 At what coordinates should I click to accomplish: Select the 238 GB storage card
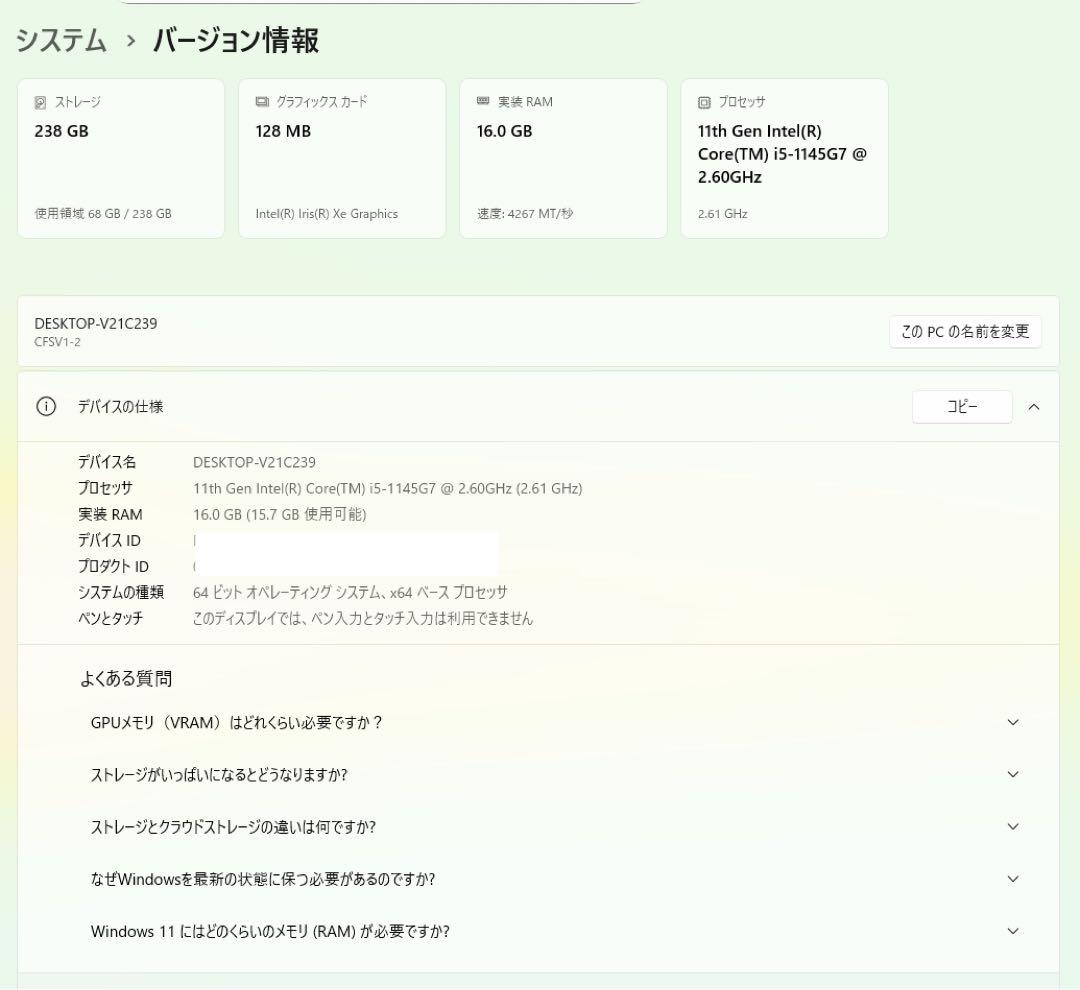pos(120,158)
